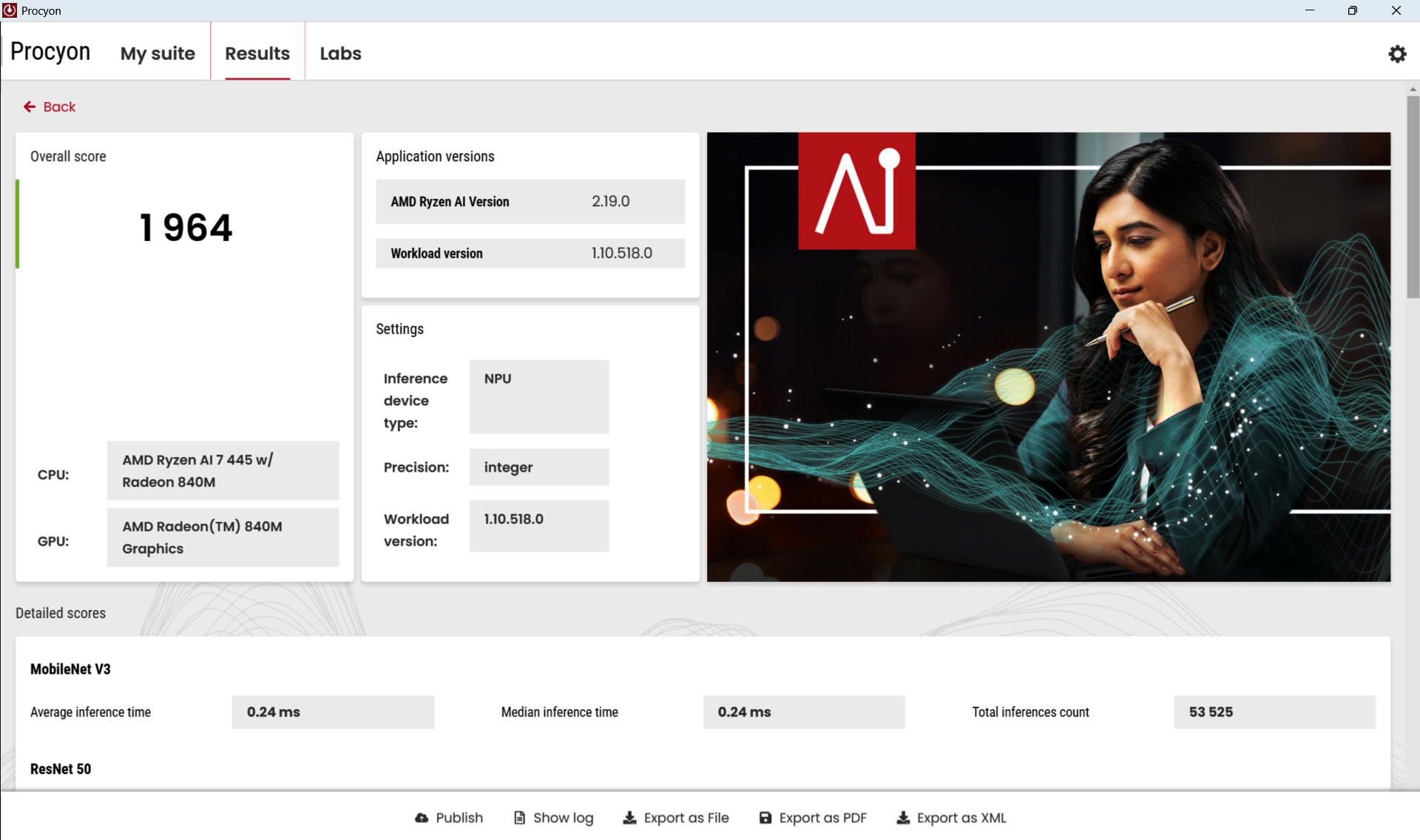This screenshot has width=1420, height=840.
Task: Open the Labs tab
Action: pos(340,53)
